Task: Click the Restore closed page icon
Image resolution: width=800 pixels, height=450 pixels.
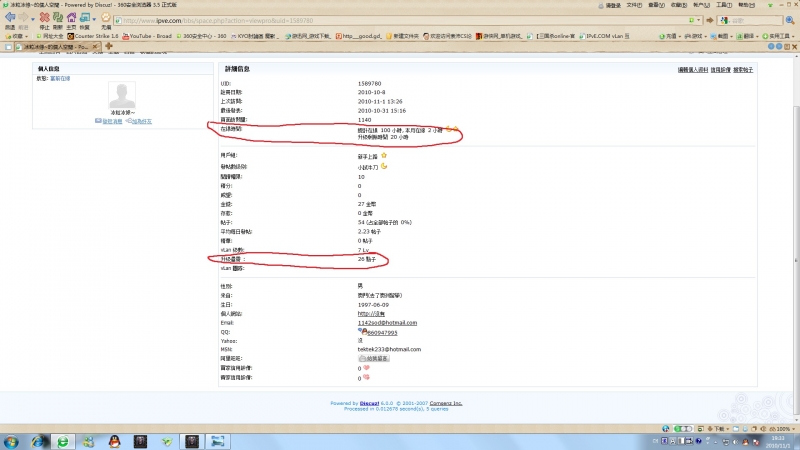Action: (85, 18)
